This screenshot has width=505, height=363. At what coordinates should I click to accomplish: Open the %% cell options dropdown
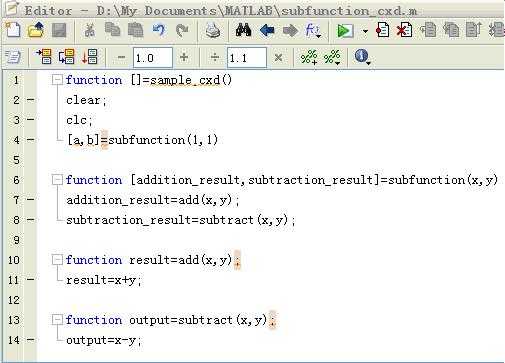click(x=332, y=57)
